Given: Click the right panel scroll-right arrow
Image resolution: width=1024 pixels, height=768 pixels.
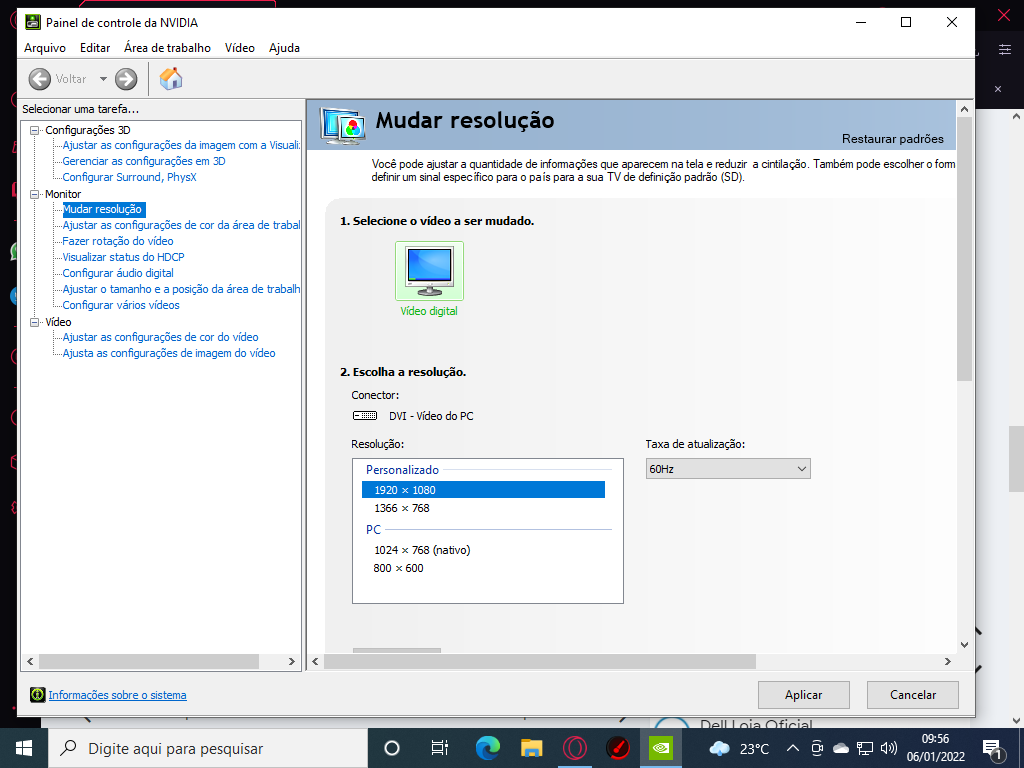Looking at the screenshot, I should tap(948, 662).
